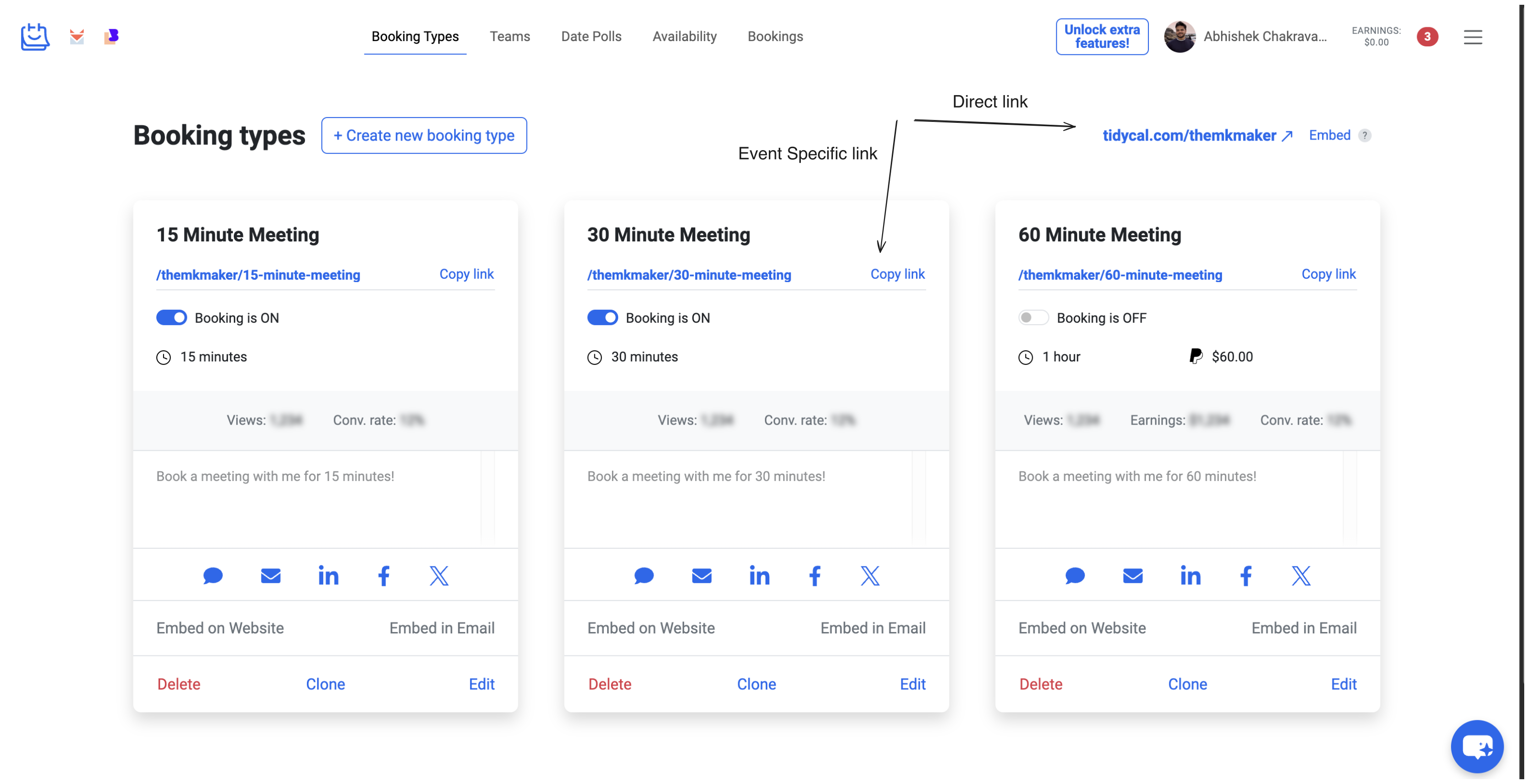
Task: Open /themkmaker/60-minute-meeting link
Action: 1120,275
